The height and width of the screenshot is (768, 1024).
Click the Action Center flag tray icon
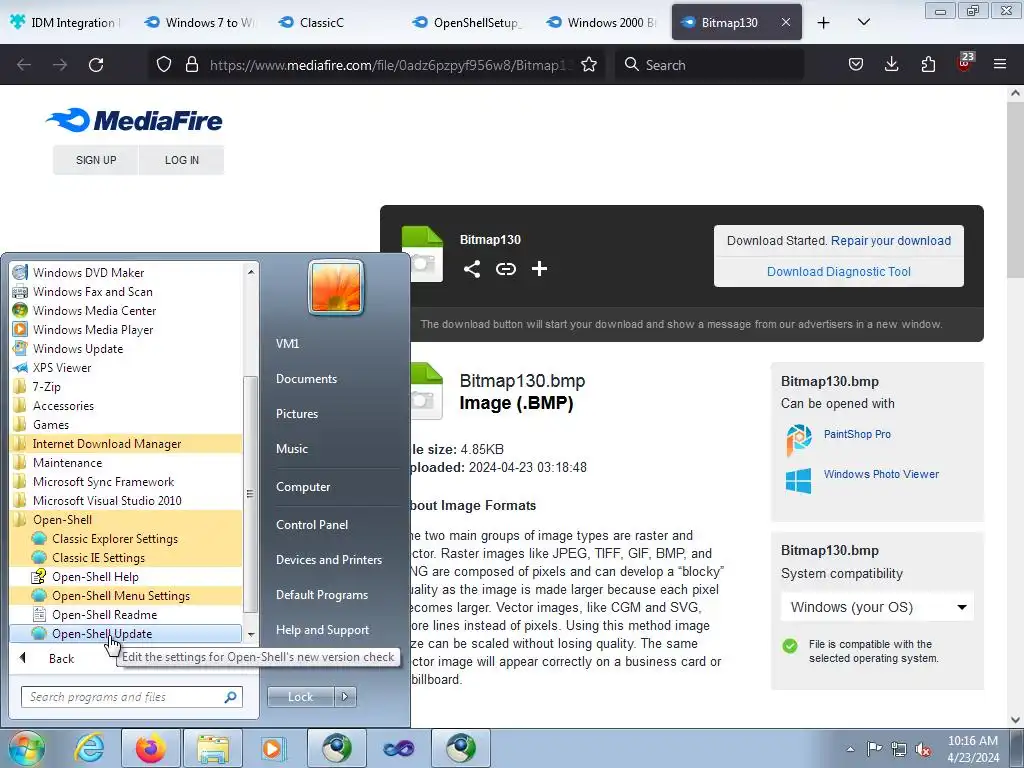(874, 749)
